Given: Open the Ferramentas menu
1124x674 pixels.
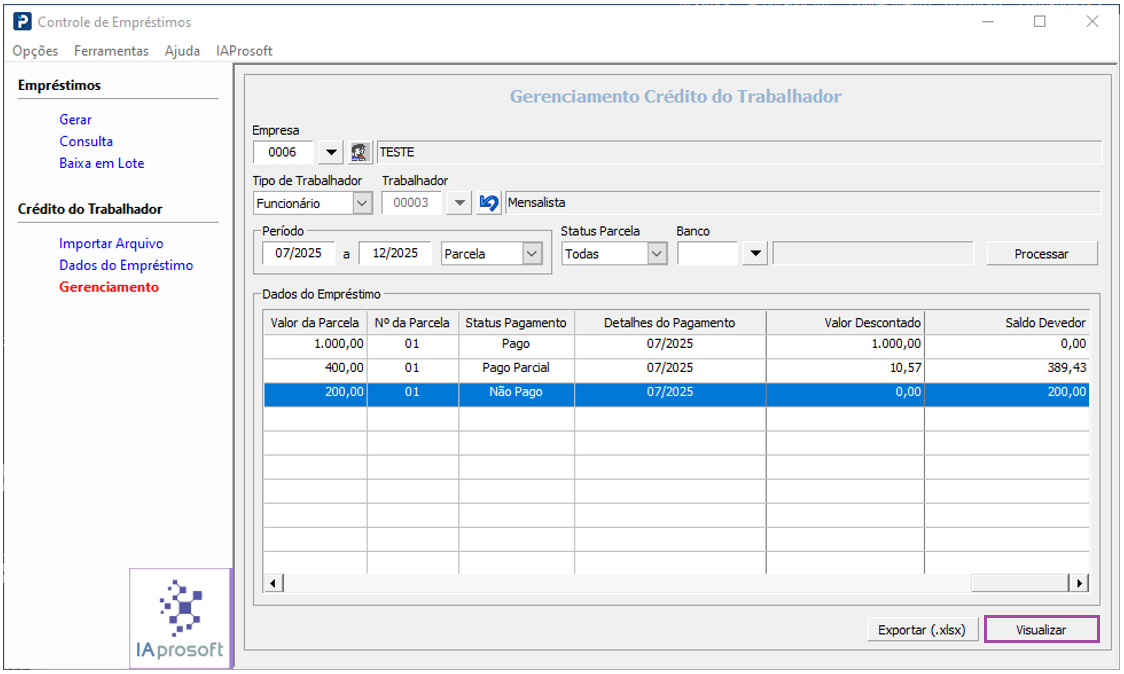Looking at the screenshot, I should (x=111, y=51).
